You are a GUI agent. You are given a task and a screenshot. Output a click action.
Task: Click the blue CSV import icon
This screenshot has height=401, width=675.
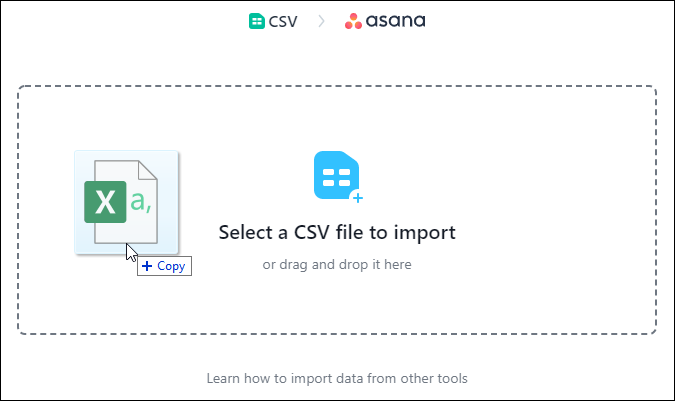(x=337, y=177)
